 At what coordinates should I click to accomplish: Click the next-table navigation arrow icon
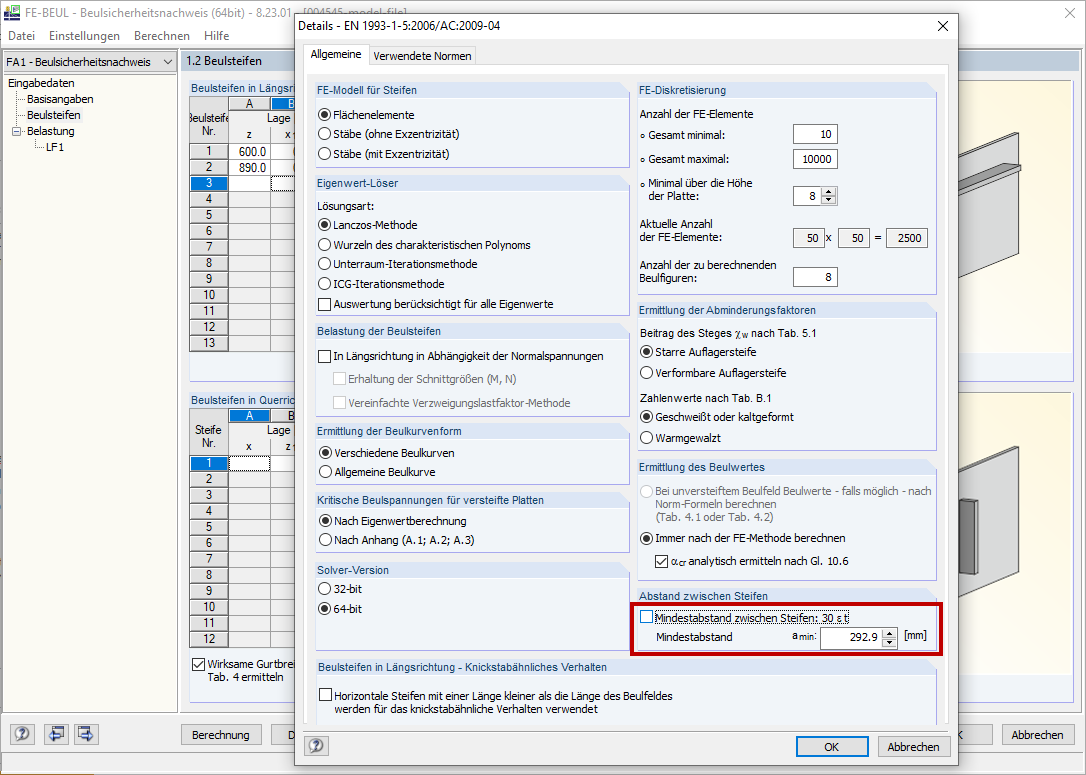(x=86, y=734)
